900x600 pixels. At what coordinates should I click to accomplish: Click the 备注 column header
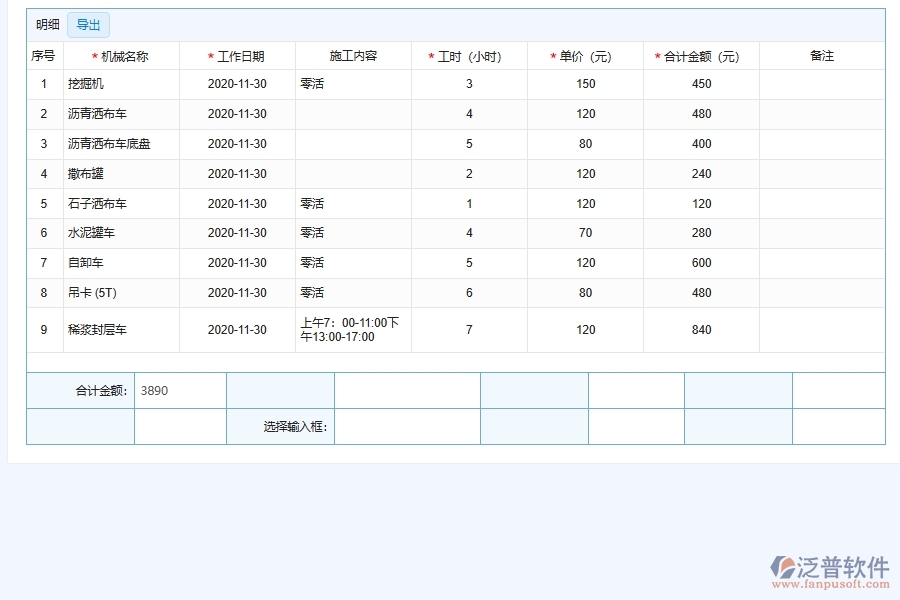[821, 57]
